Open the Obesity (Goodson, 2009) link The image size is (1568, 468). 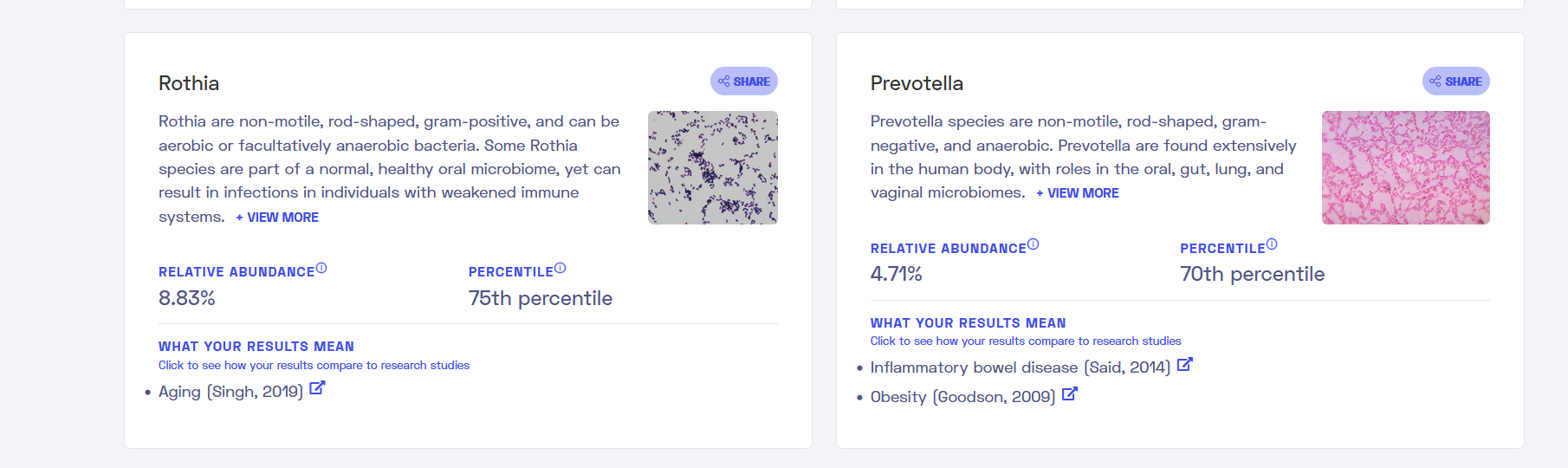[962, 397]
